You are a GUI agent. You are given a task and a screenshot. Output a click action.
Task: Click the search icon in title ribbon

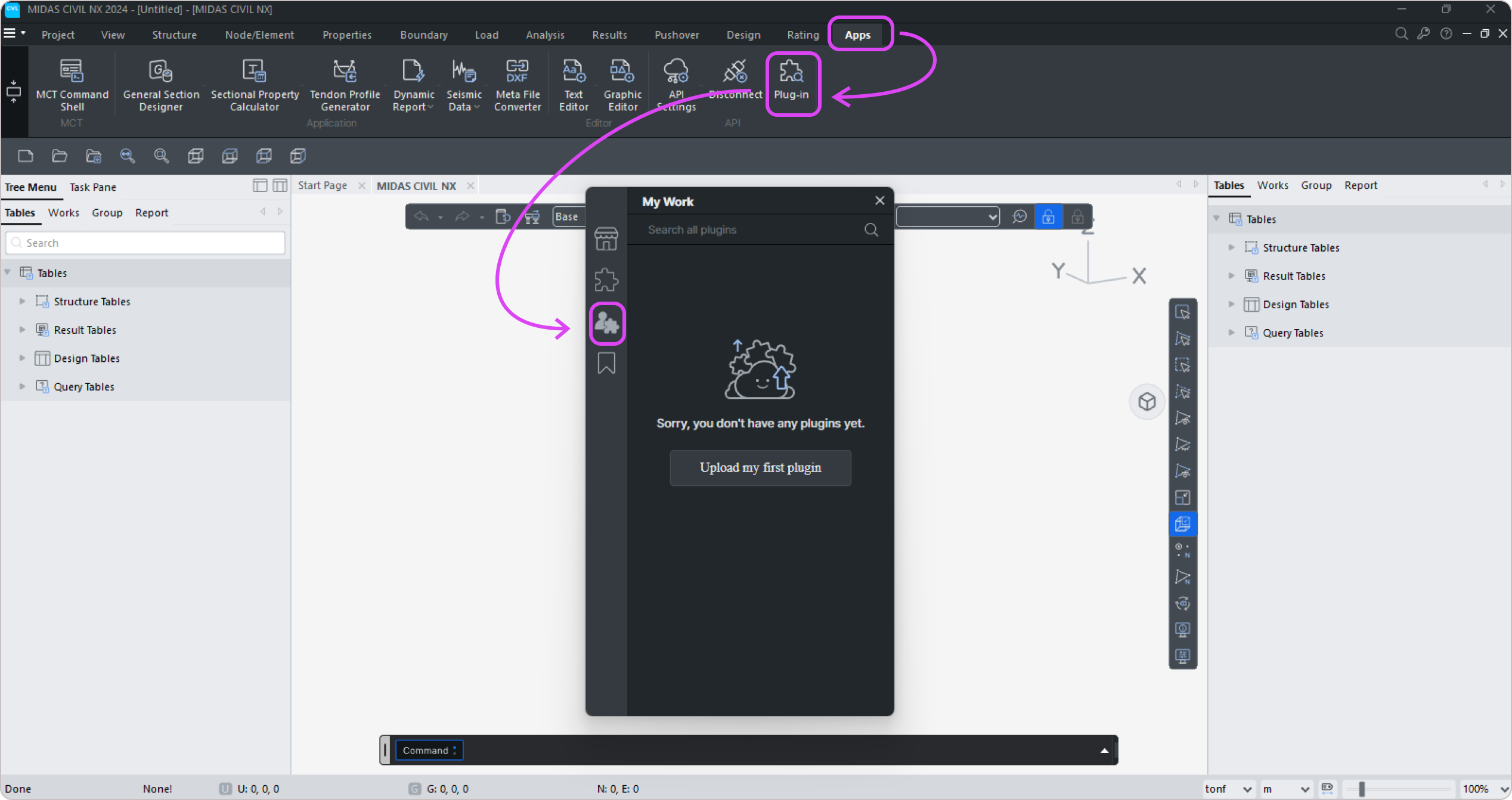pyautogui.click(x=1402, y=34)
